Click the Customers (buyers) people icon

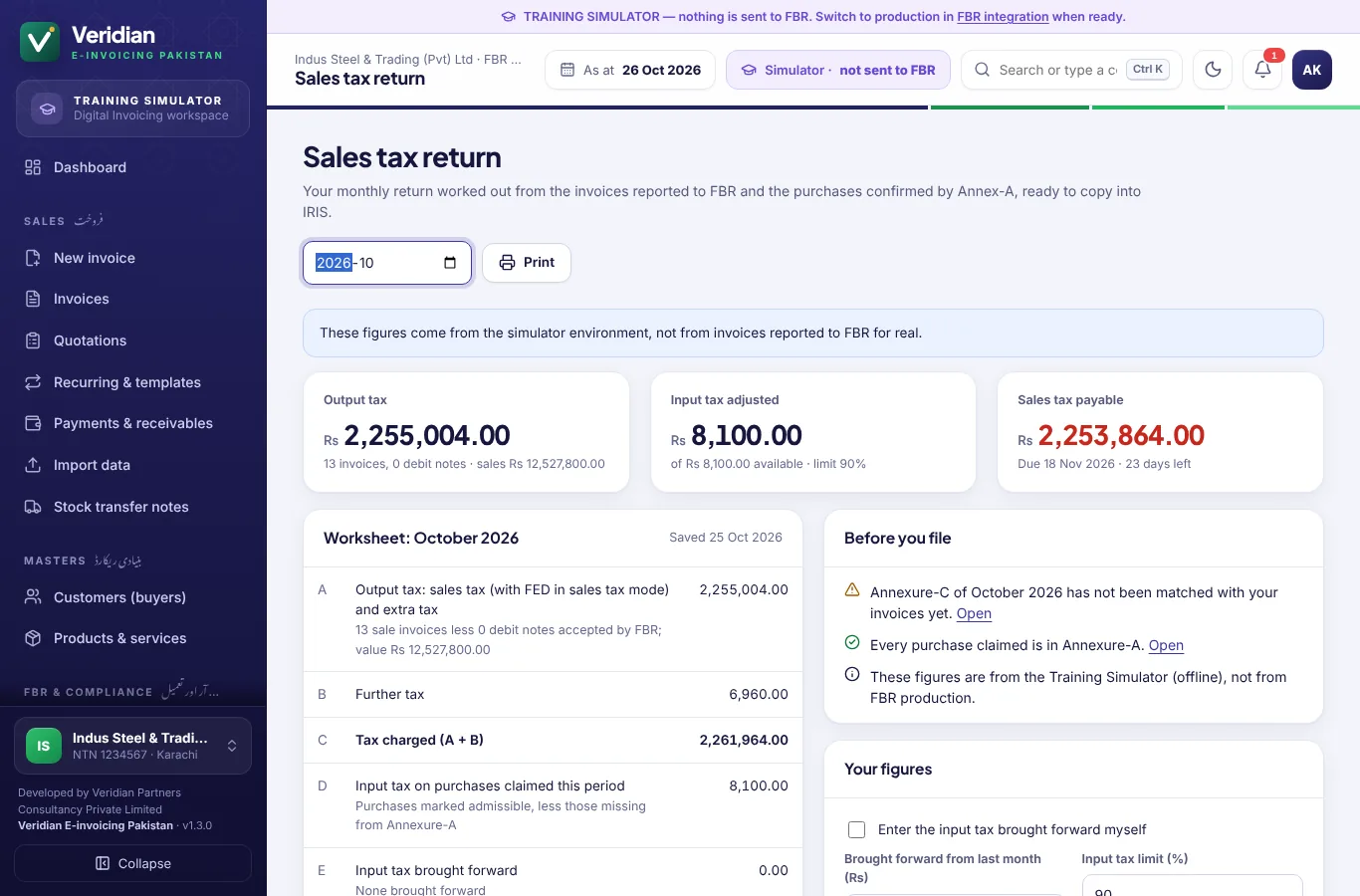pos(33,597)
